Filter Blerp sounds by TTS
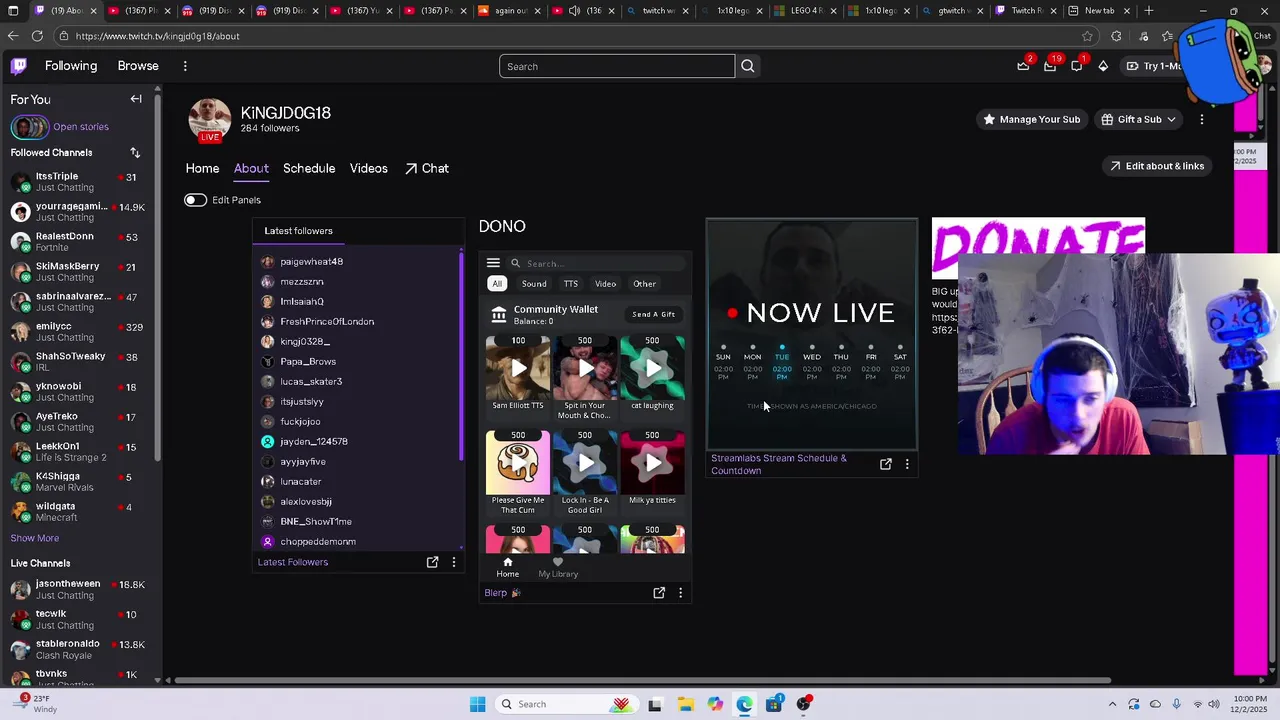Viewport: 1280px width, 720px height. pos(570,284)
